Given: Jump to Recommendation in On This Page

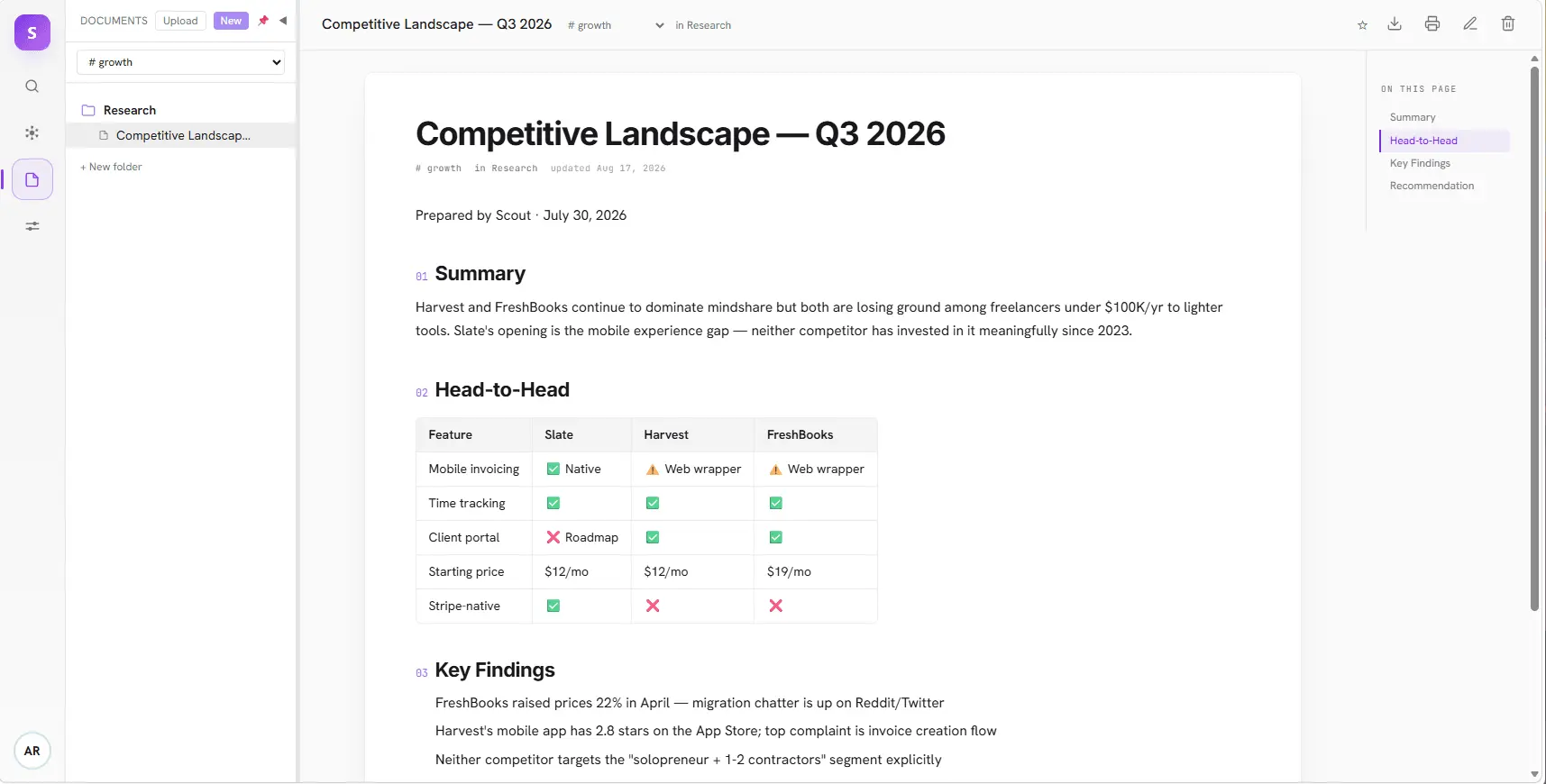Looking at the screenshot, I should (x=1432, y=186).
